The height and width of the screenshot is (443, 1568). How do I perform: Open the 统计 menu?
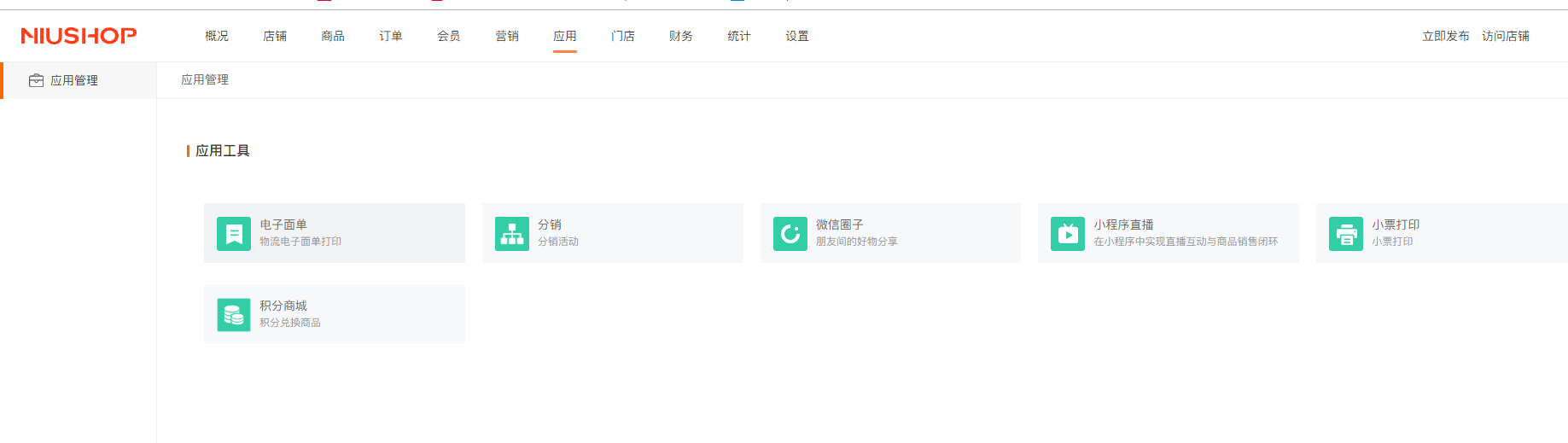point(739,36)
